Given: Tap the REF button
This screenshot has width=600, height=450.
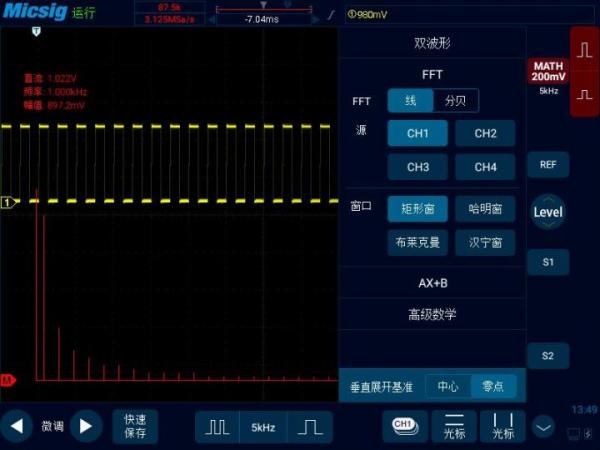Looking at the screenshot, I should pos(548,165).
